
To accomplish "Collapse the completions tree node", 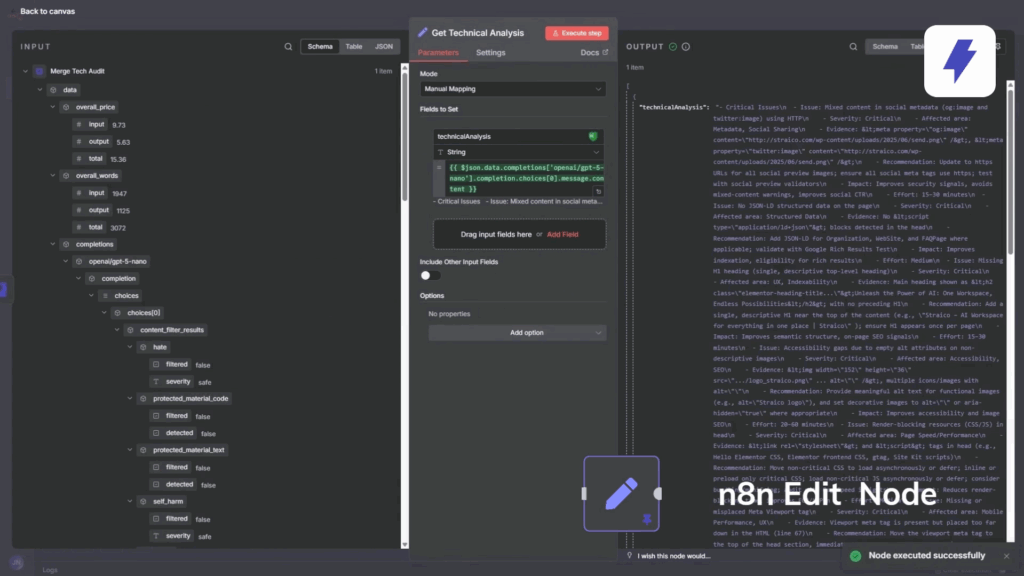I will [53, 244].
